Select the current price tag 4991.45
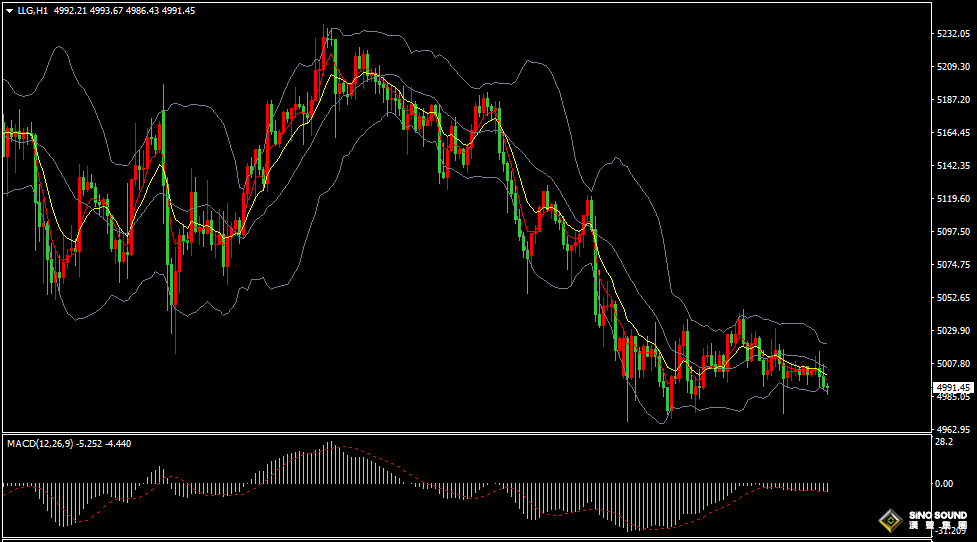The width and height of the screenshot is (977, 542). click(951, 387)
